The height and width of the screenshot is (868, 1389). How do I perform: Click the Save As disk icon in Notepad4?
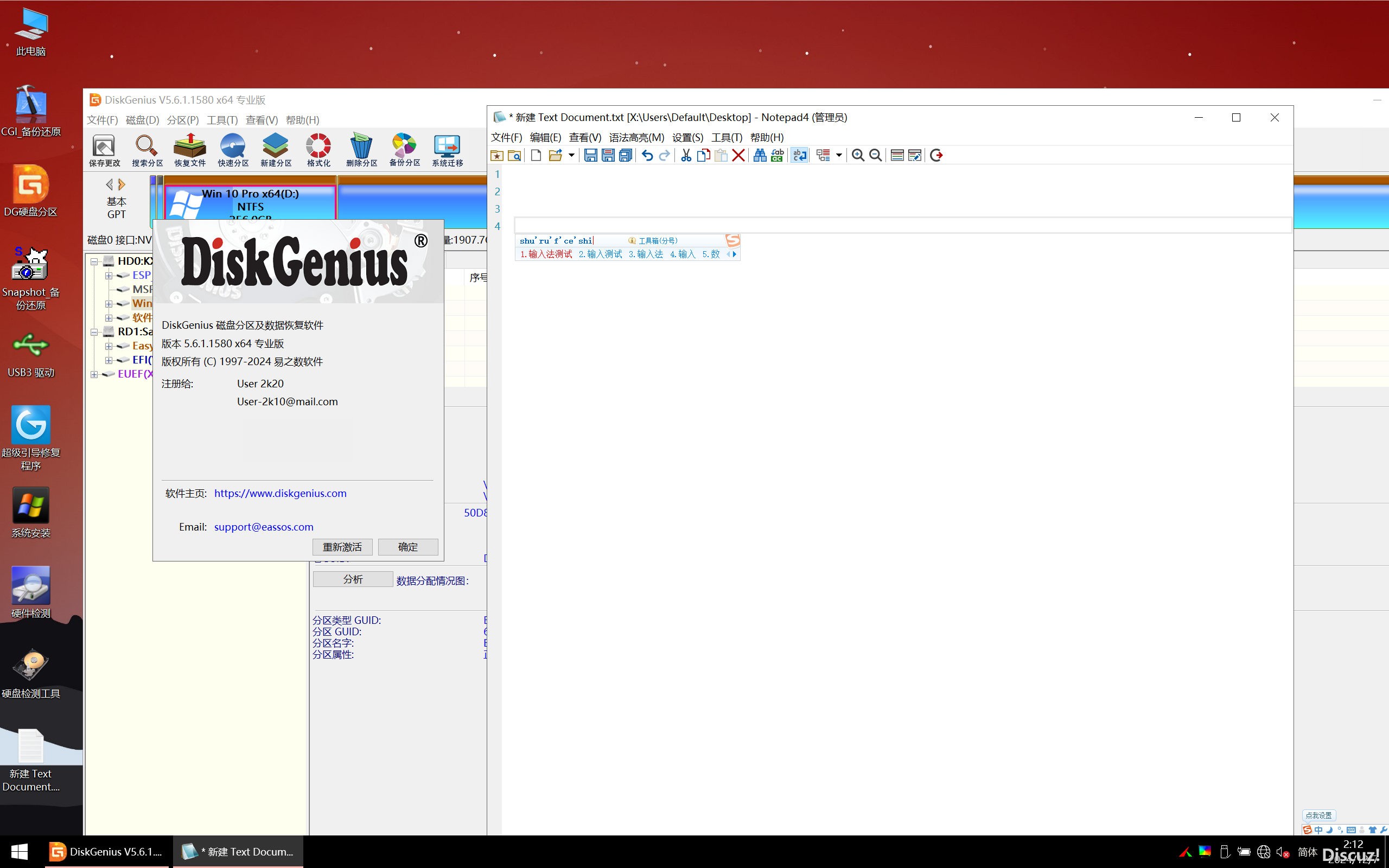tap(608, 155)
